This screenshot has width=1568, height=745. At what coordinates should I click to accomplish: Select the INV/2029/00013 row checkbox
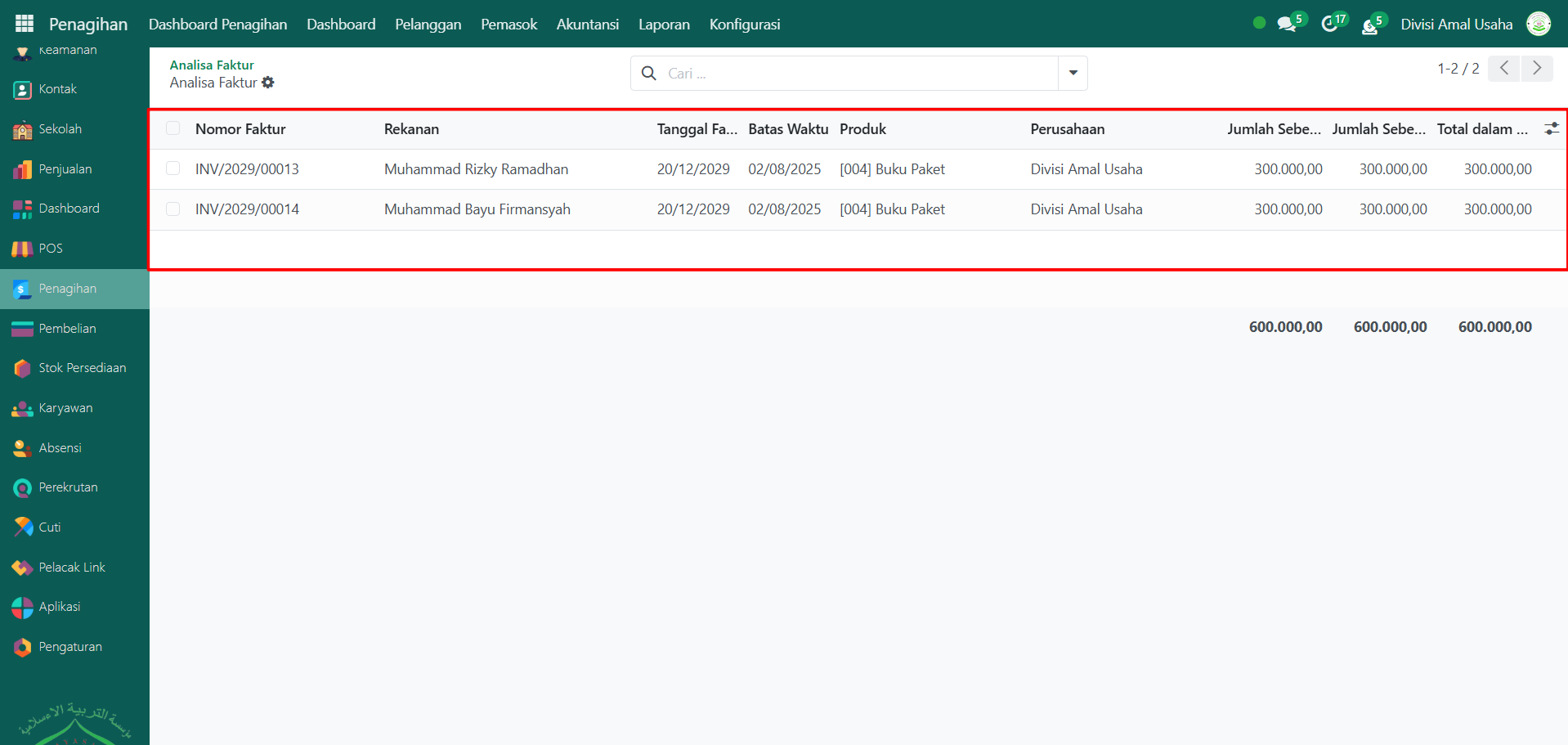[x=172, y=168]
